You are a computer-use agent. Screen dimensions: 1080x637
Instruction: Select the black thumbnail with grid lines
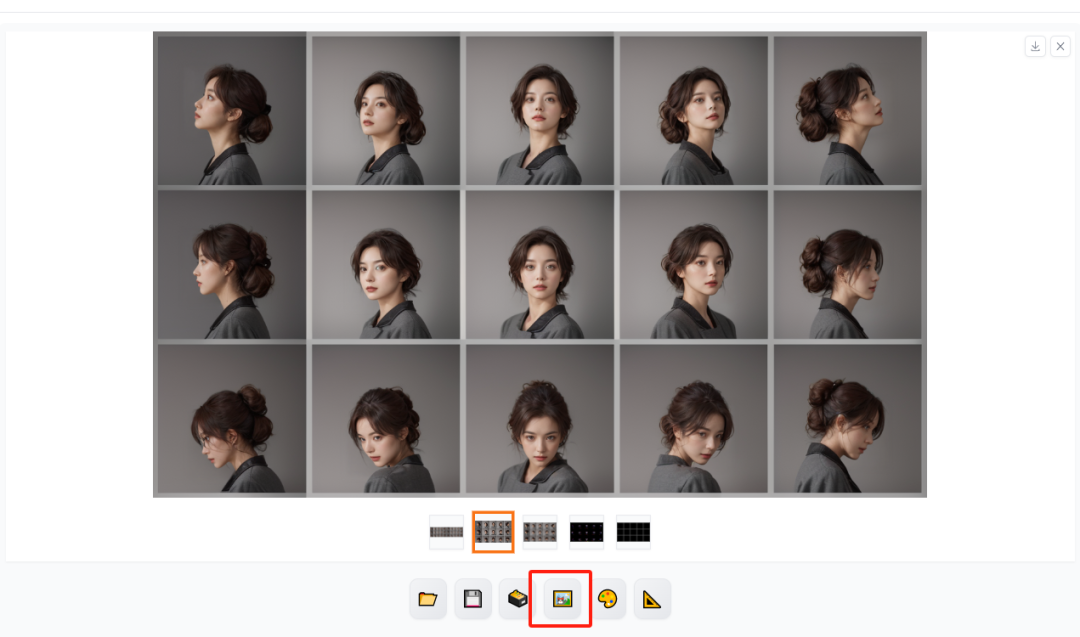pos(633,532)
